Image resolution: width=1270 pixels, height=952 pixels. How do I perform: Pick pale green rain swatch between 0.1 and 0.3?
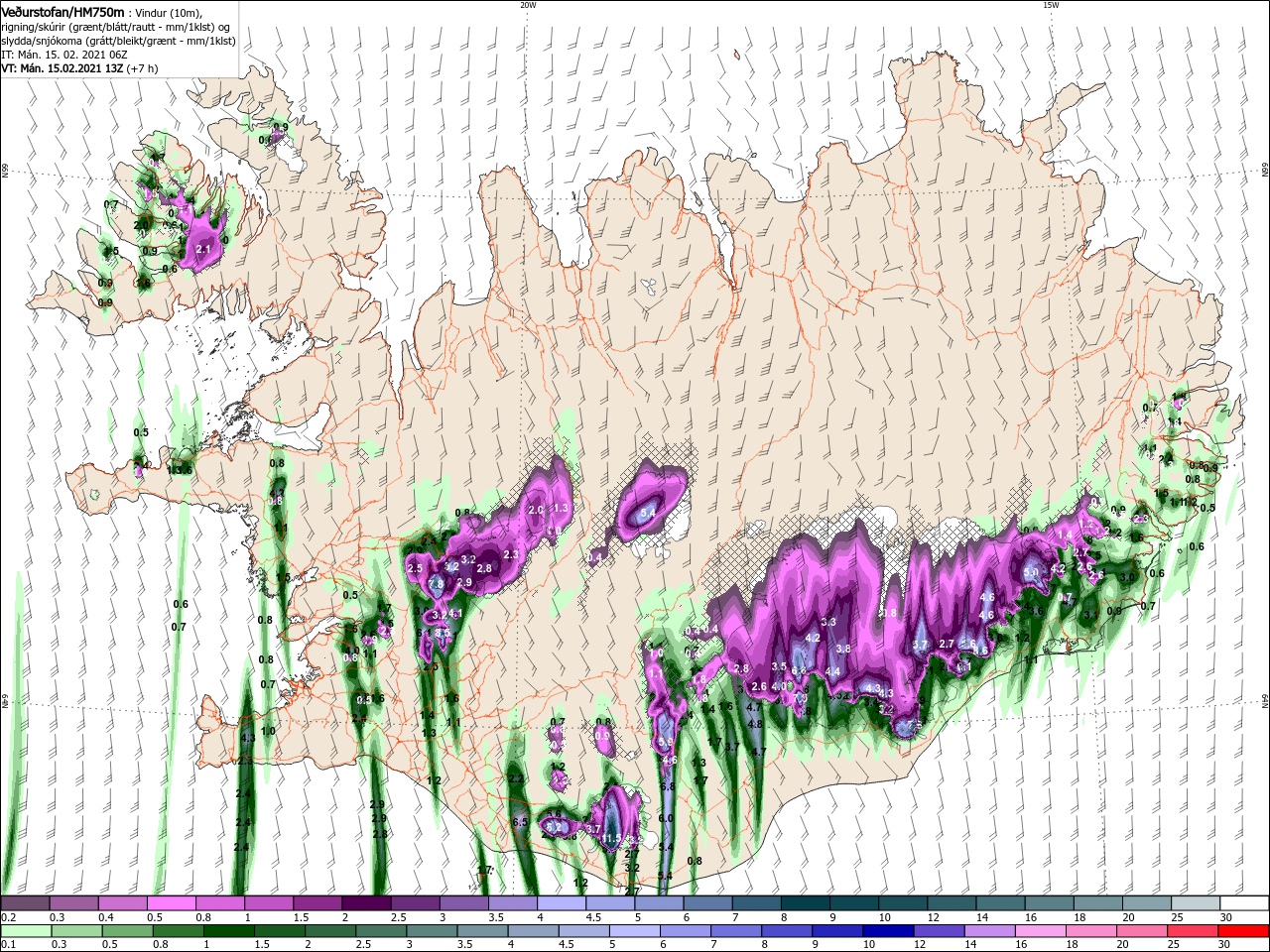(x=25, y=931)
